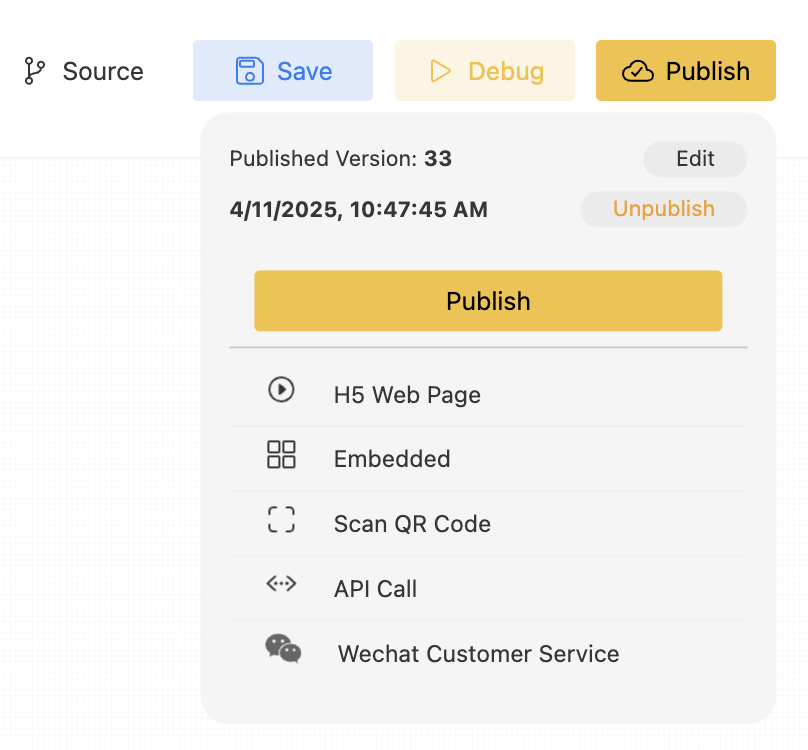Click the Debug play triangle icon
The width and height of the screenshot is (808, 750).
(440, 71)
